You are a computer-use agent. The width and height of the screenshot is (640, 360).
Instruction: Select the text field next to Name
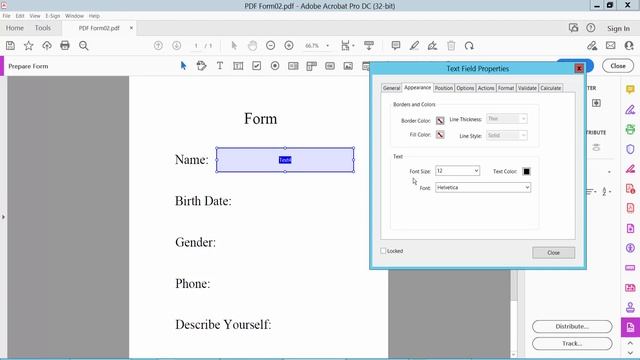tap(285, 160)
